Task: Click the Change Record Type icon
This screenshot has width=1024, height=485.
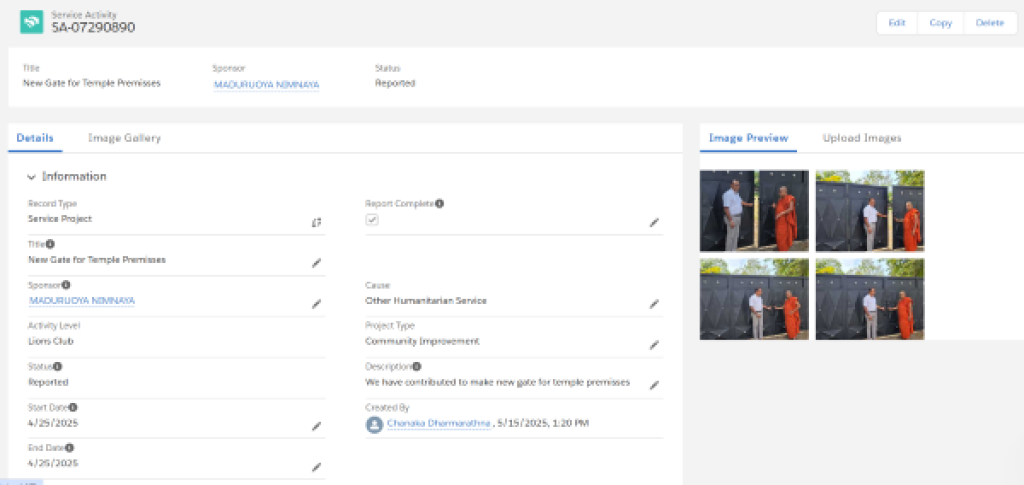Action: (317, 223)
